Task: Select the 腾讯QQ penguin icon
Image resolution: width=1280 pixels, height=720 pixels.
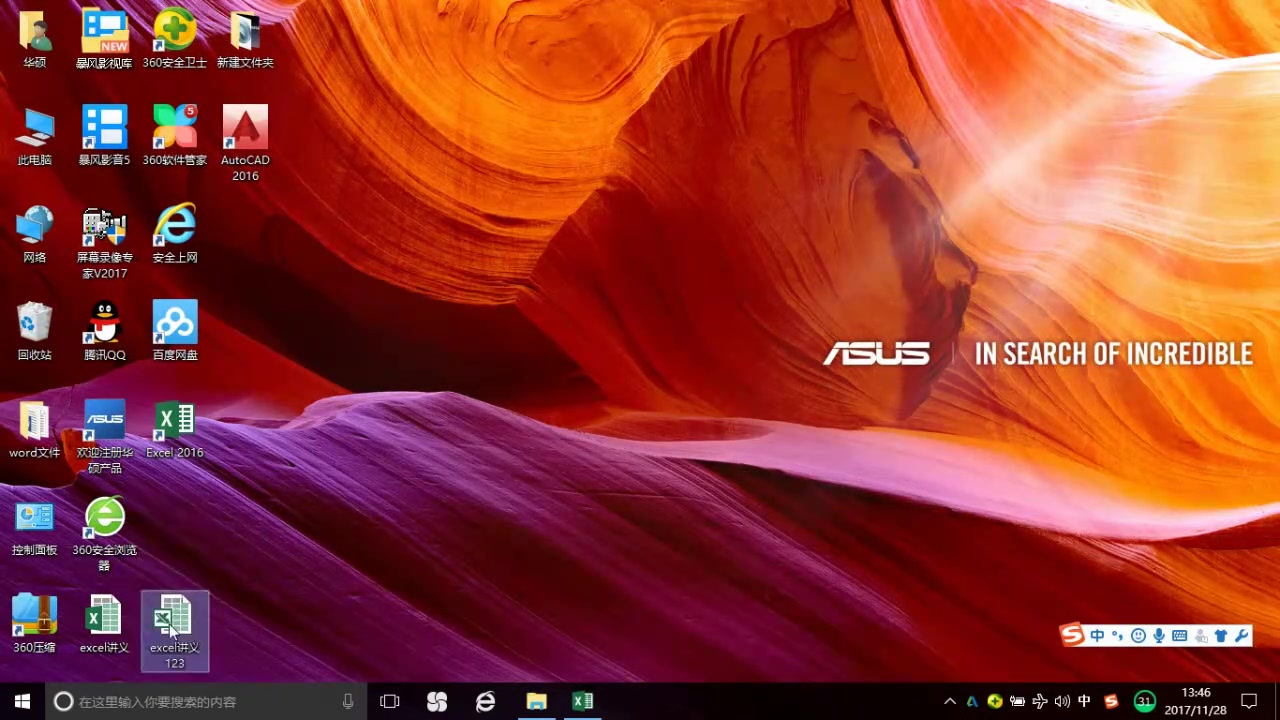Action: click(x=105, y=332)
